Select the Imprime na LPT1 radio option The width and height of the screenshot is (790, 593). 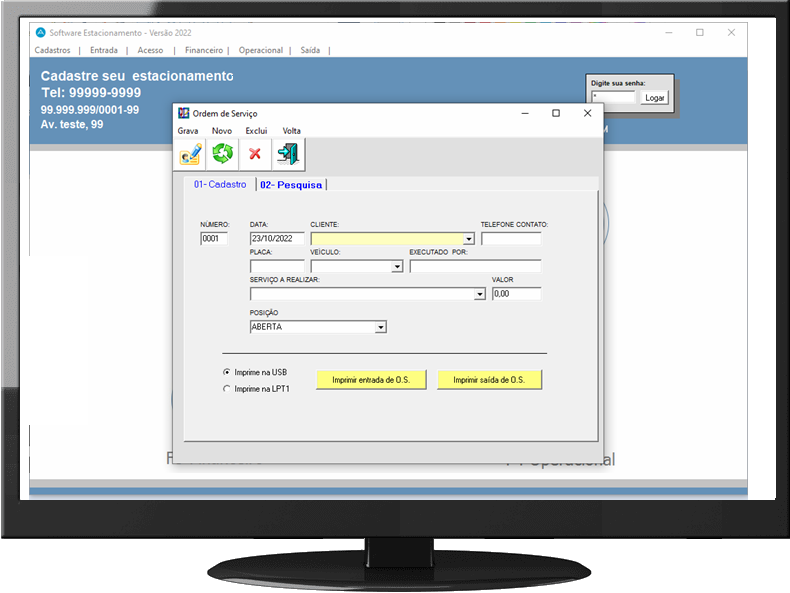[227, 389]
